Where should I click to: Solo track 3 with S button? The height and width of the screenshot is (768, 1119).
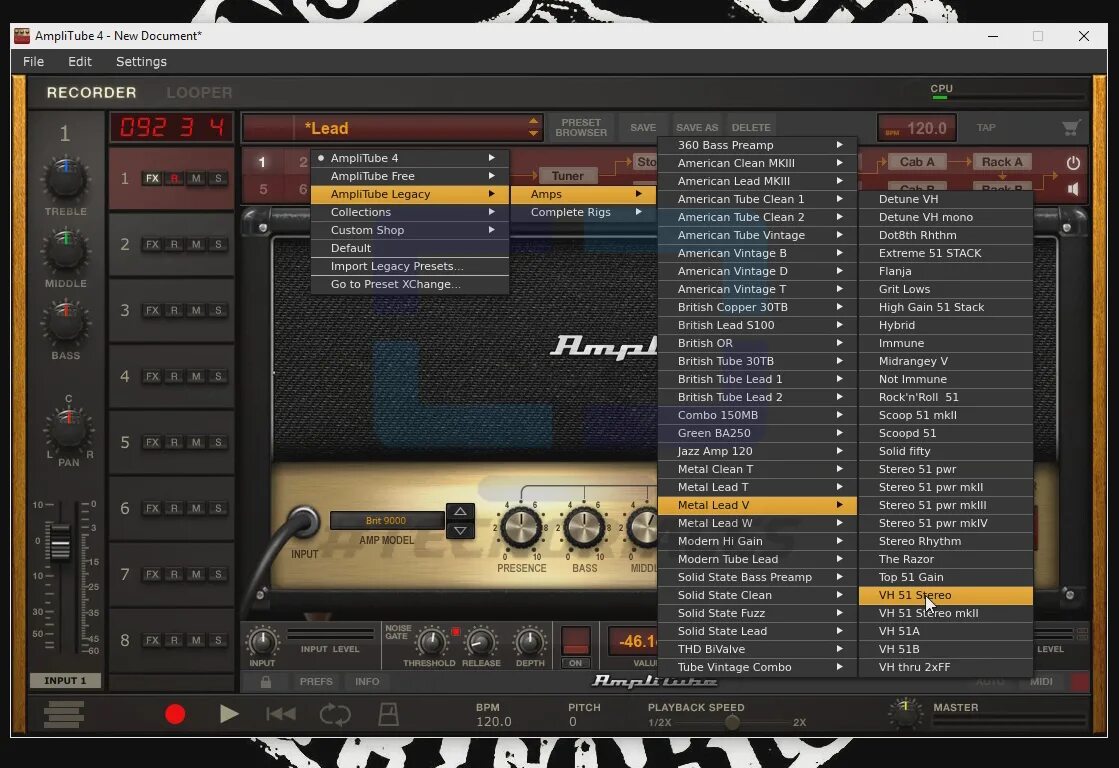click(218, 310)
